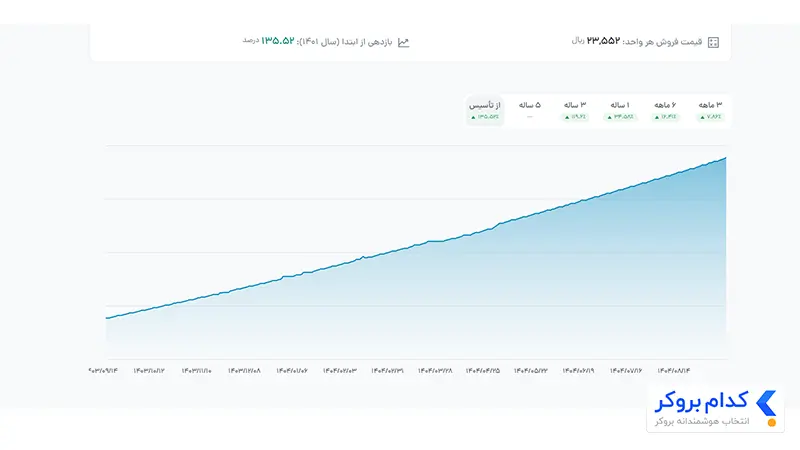Choose the از تأسیس period tab
This screenshot has width=800, height=450.
pyautogui.click(x=485, y=110)
